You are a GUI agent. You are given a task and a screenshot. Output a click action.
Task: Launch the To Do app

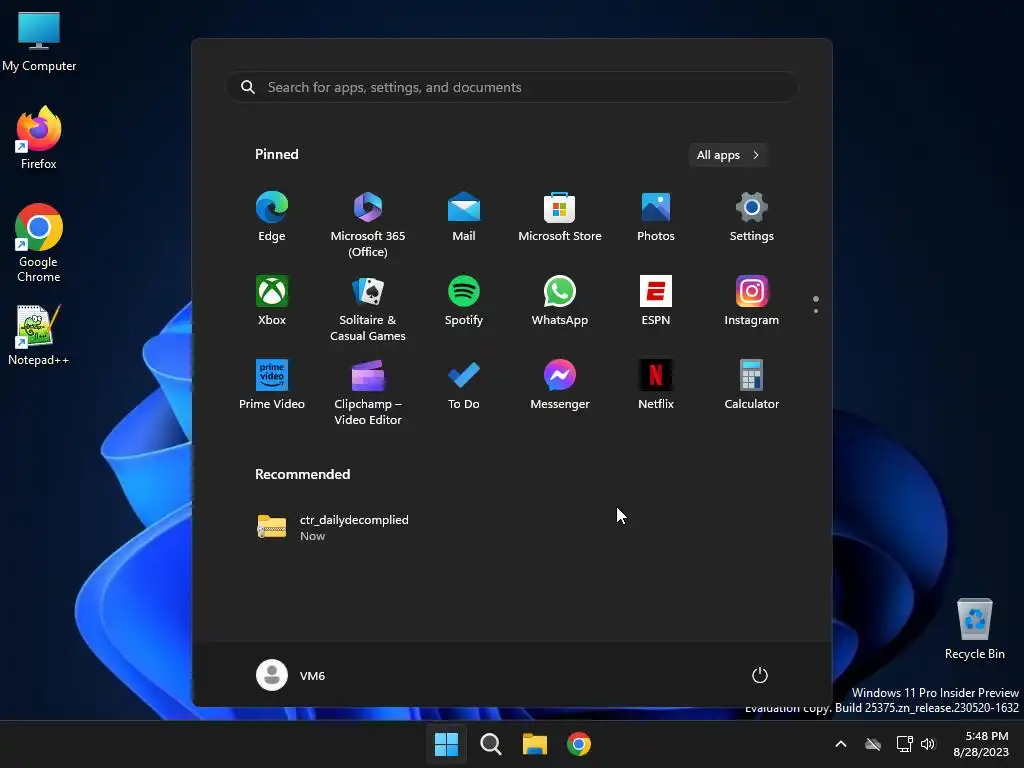click(464, 385)
